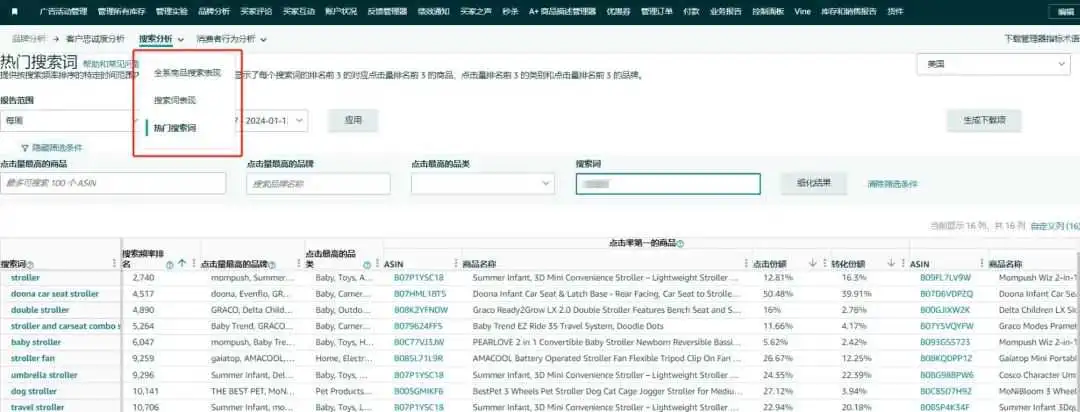Viewport: 1080px width, 412px height.
Task: Open ASIN B005GMIKF6 link
Action: pyautogui.click(x=419, y=391)
